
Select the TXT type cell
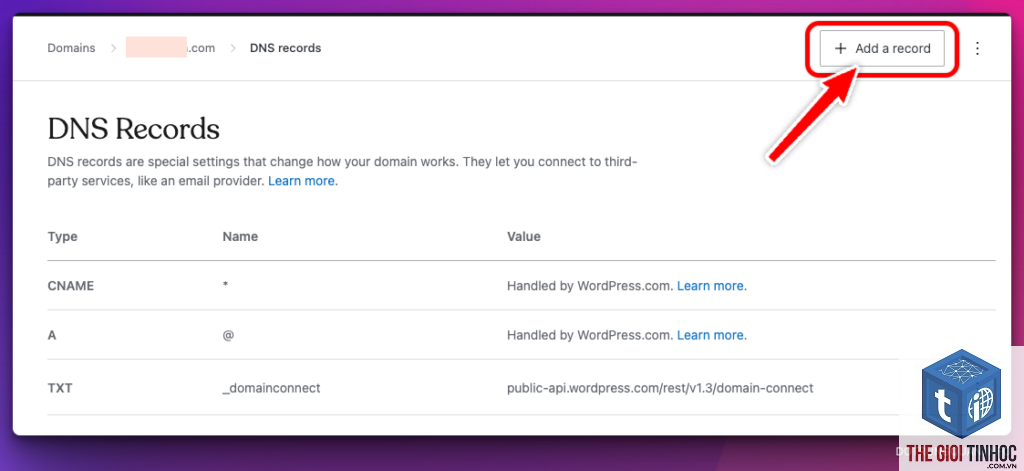pos(59,388)
